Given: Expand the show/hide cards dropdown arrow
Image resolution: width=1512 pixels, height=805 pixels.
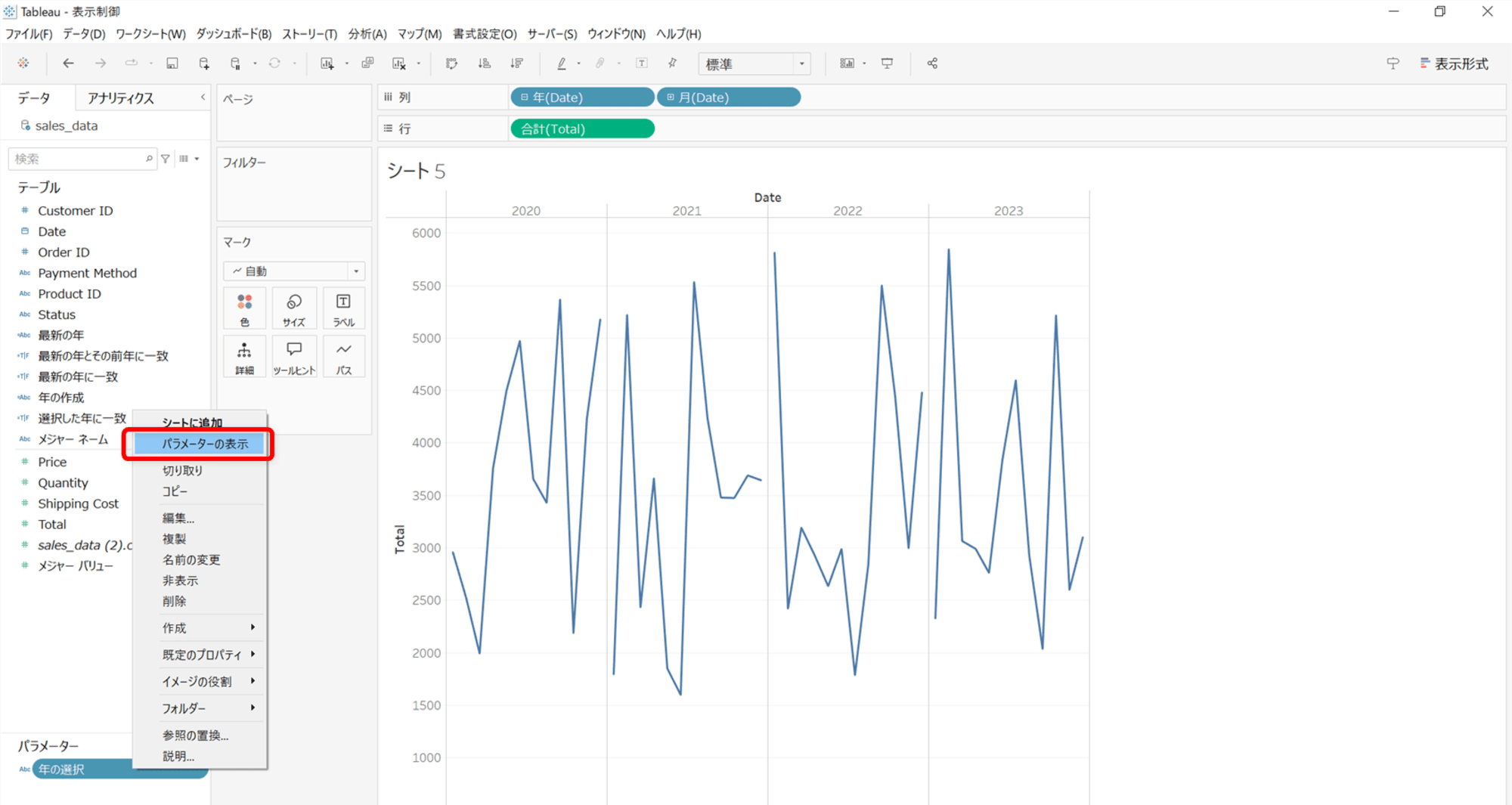Looking at the screenshot, I should click(x=864, y=63).
